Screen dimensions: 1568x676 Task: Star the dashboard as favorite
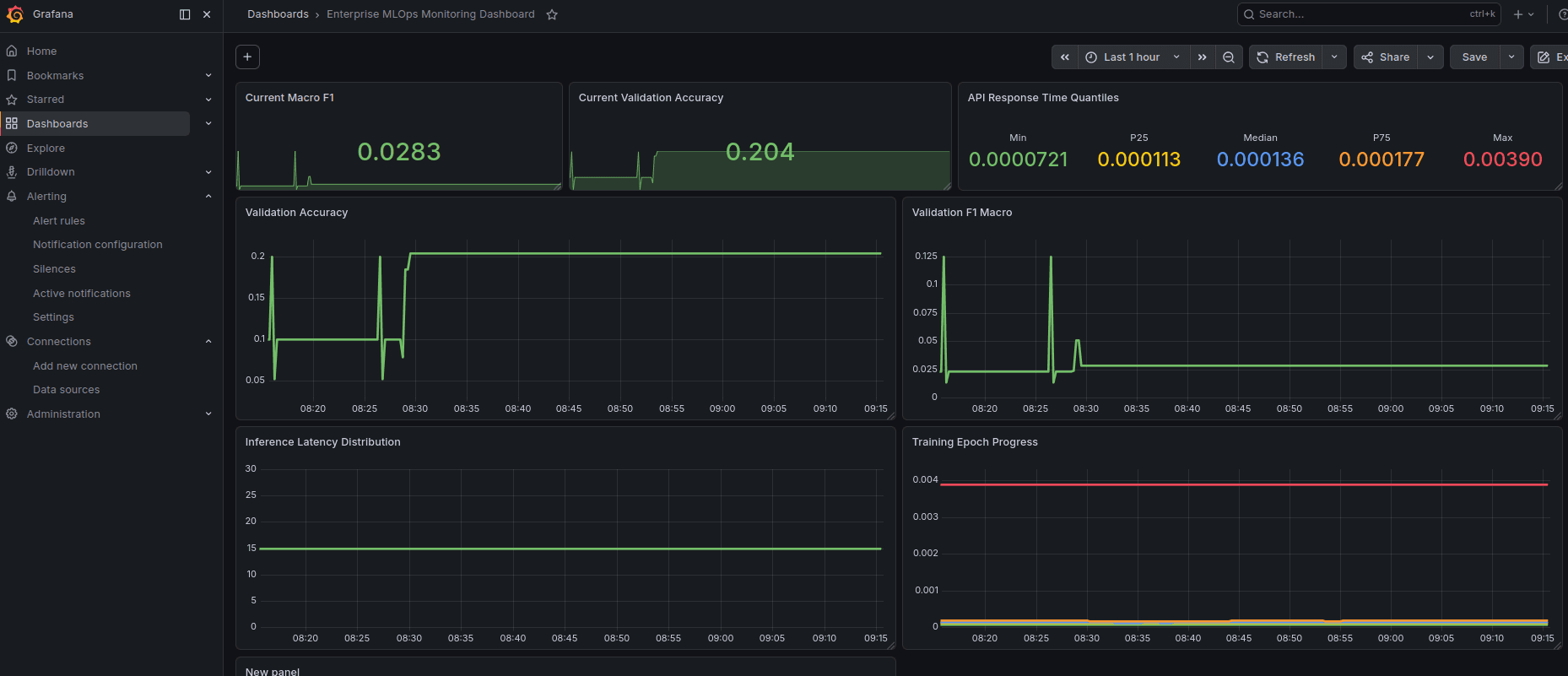point(552,14)
